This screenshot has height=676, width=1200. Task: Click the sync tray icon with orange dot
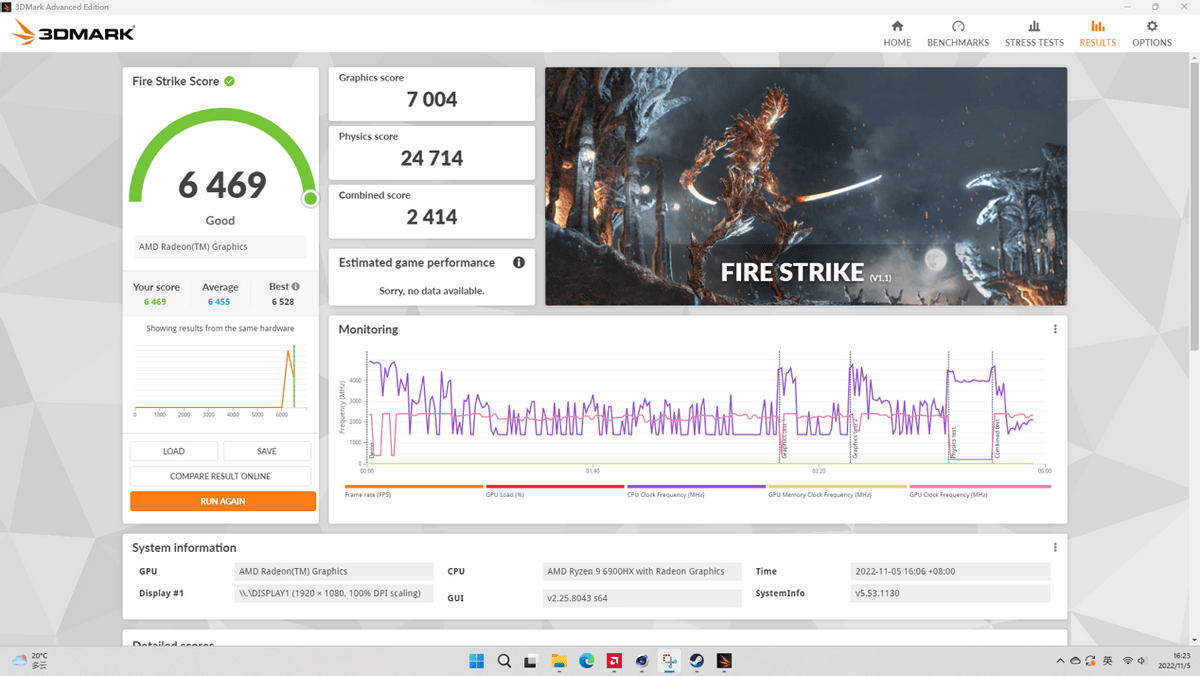coord(1092,660)
